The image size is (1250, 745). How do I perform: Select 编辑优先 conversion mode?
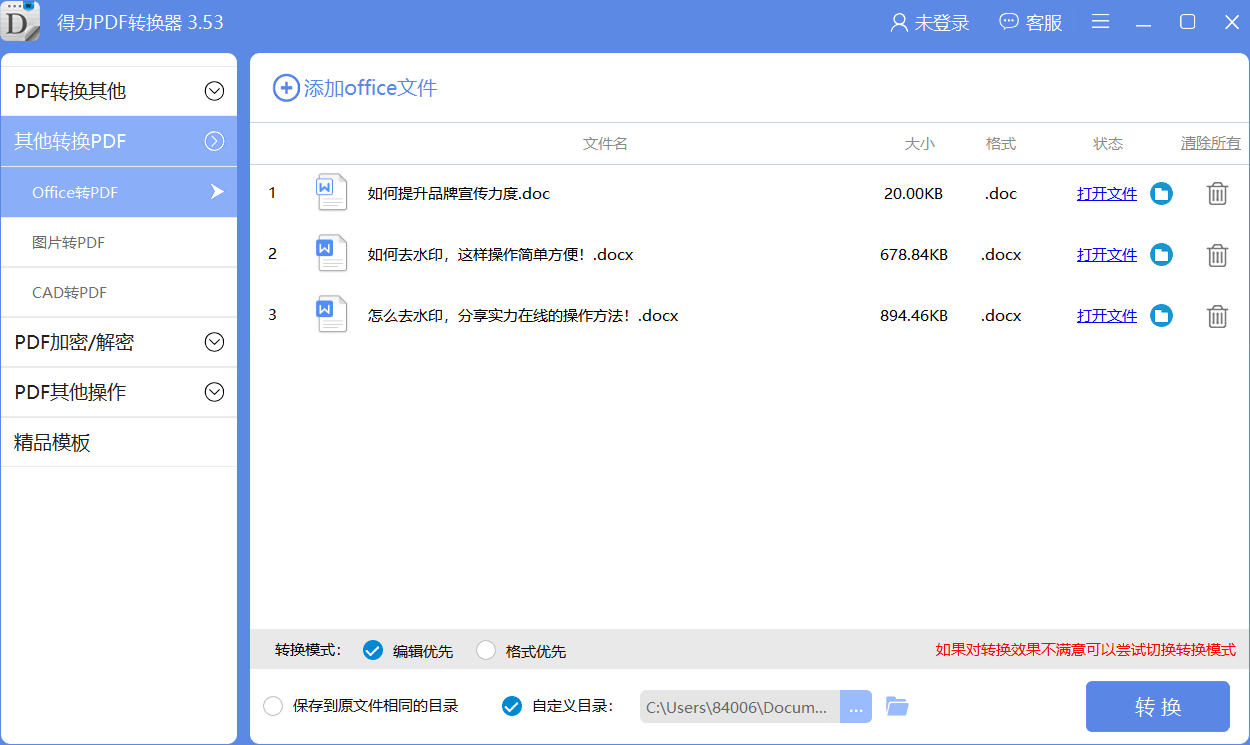373,650
